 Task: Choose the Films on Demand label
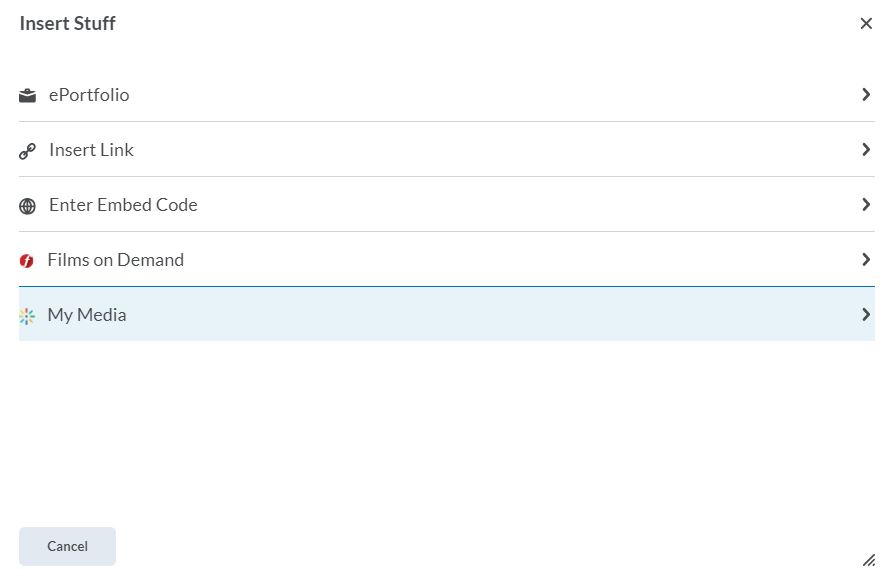pyautogui.click(x=116, y=260)
